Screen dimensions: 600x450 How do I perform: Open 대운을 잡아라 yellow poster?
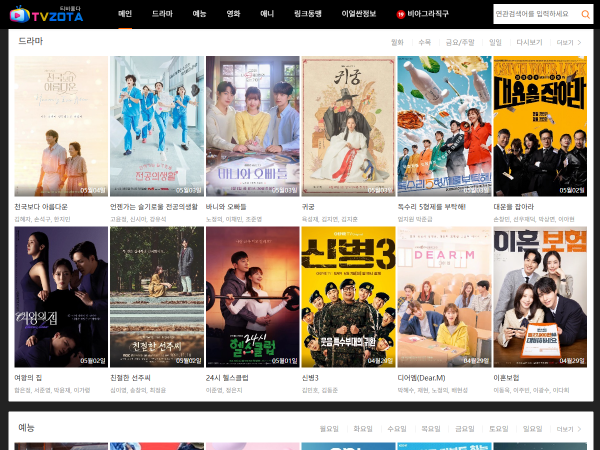click(x=540, y=126)
